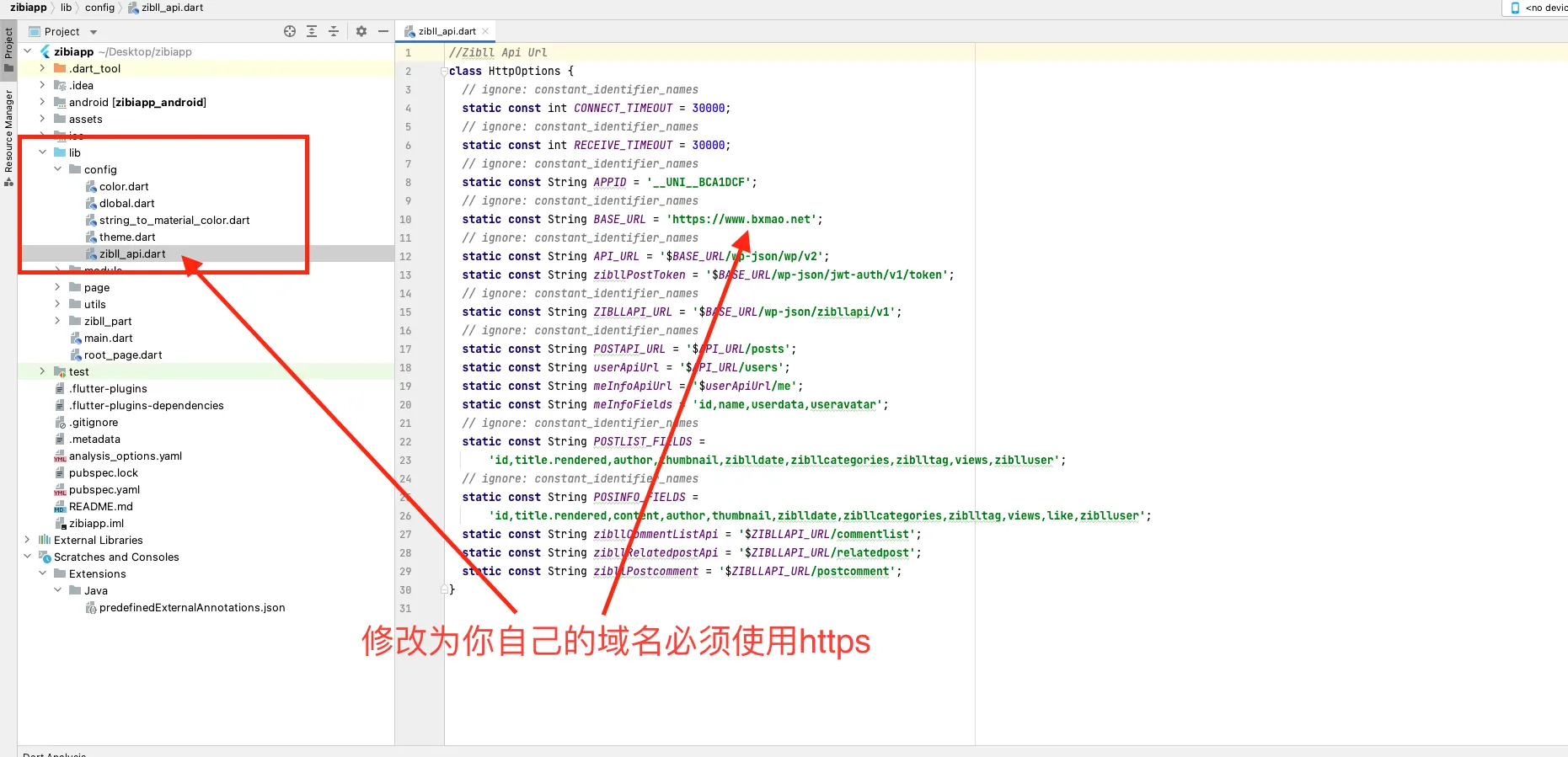This screenshot has height=757, width=1568.
Task: Click the config breadcrumb in navigation bar
Action: [x=99, y=8]
